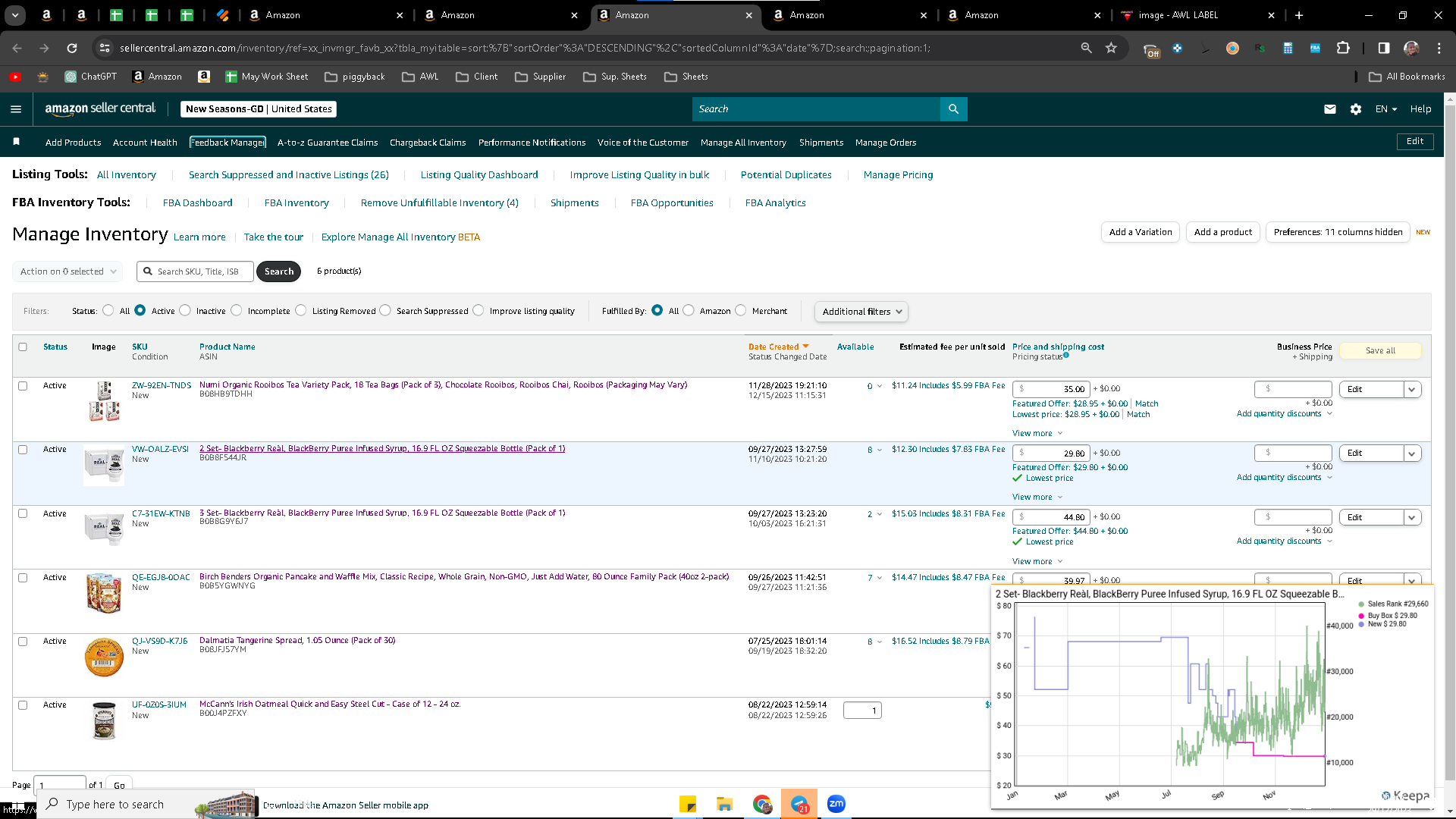The image size is (1456, 819).
Task: Toggle the select-all checkbox in table header
Action: click(x=23, y=347)
